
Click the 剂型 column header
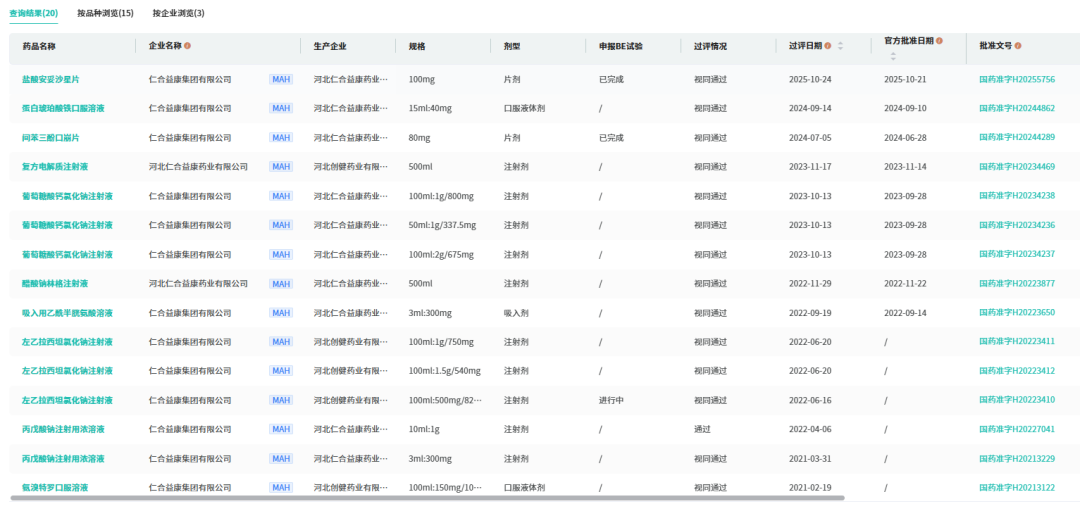pyautogui.click(x=512, y=46)
